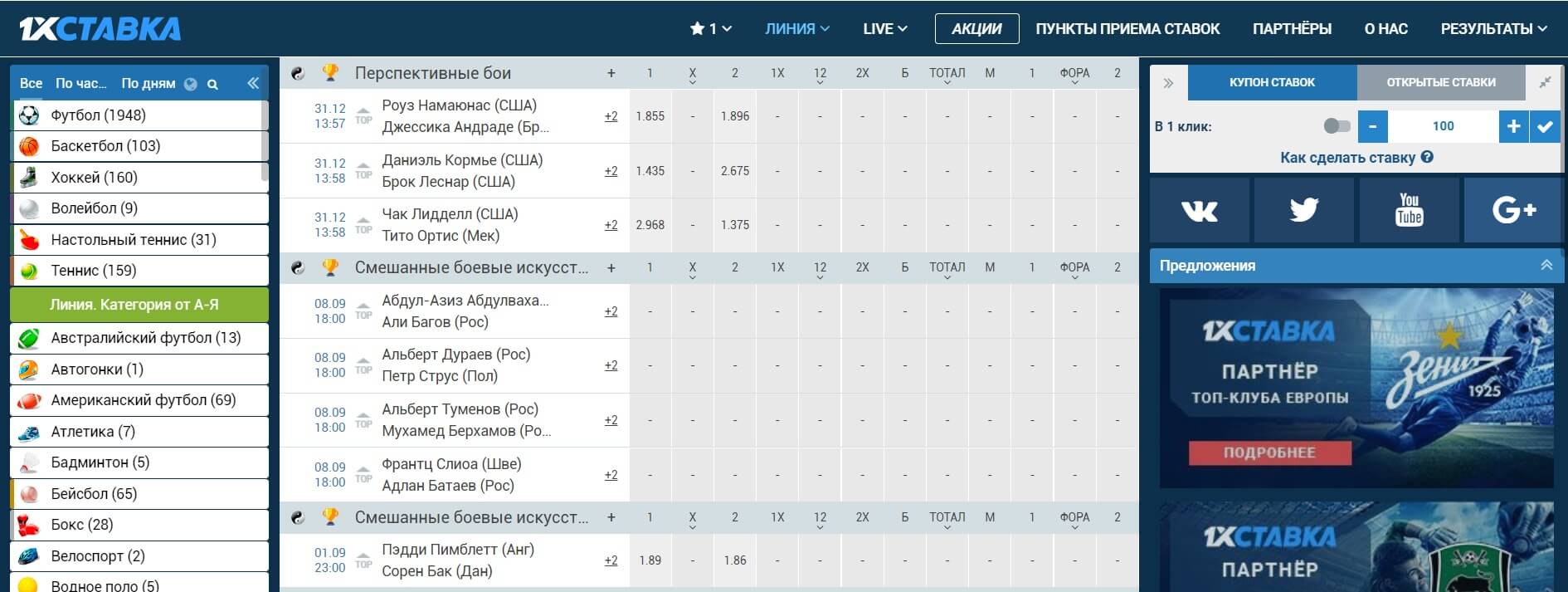Open the ПАРТНЁРЫ menu item
The image size is (1568, 592).
[x=1292, y=29]
